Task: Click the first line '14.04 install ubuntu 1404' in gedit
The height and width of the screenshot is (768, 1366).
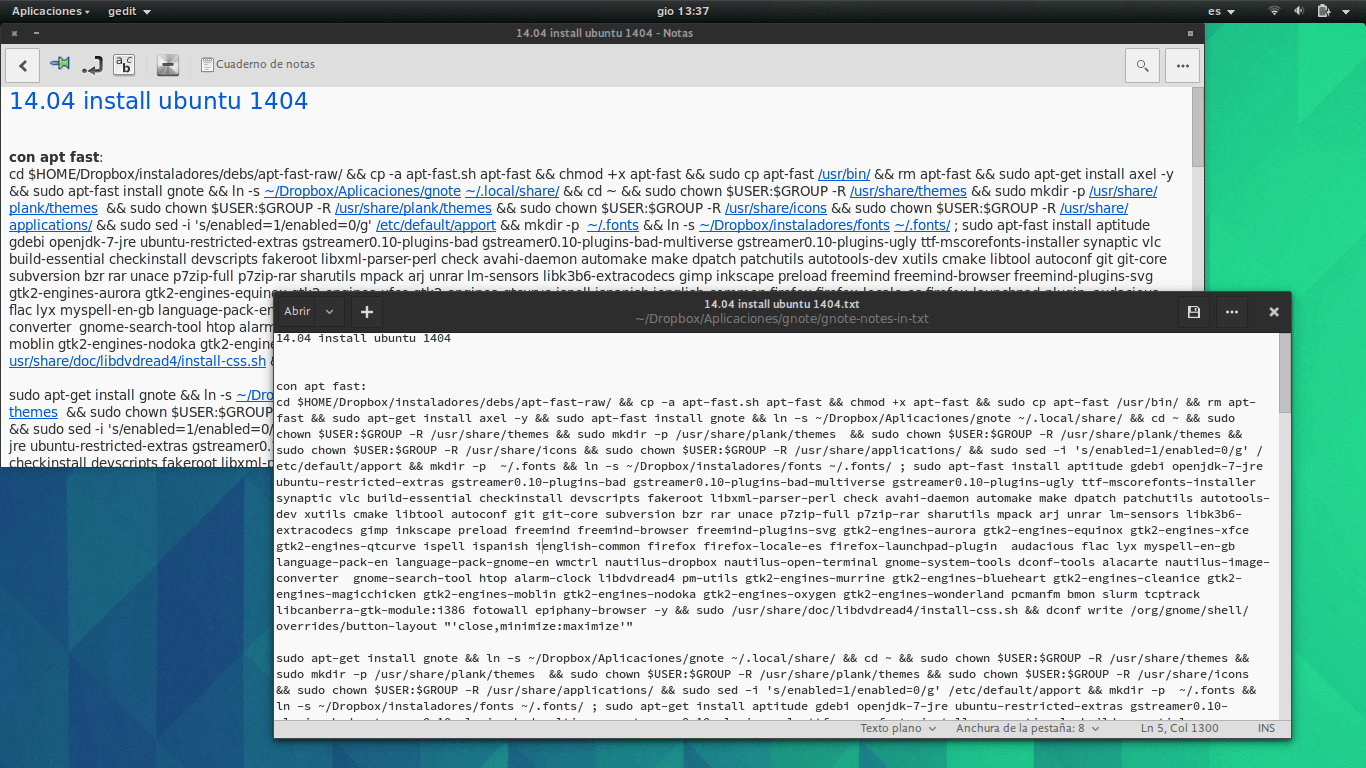Action: coord(363,338)
